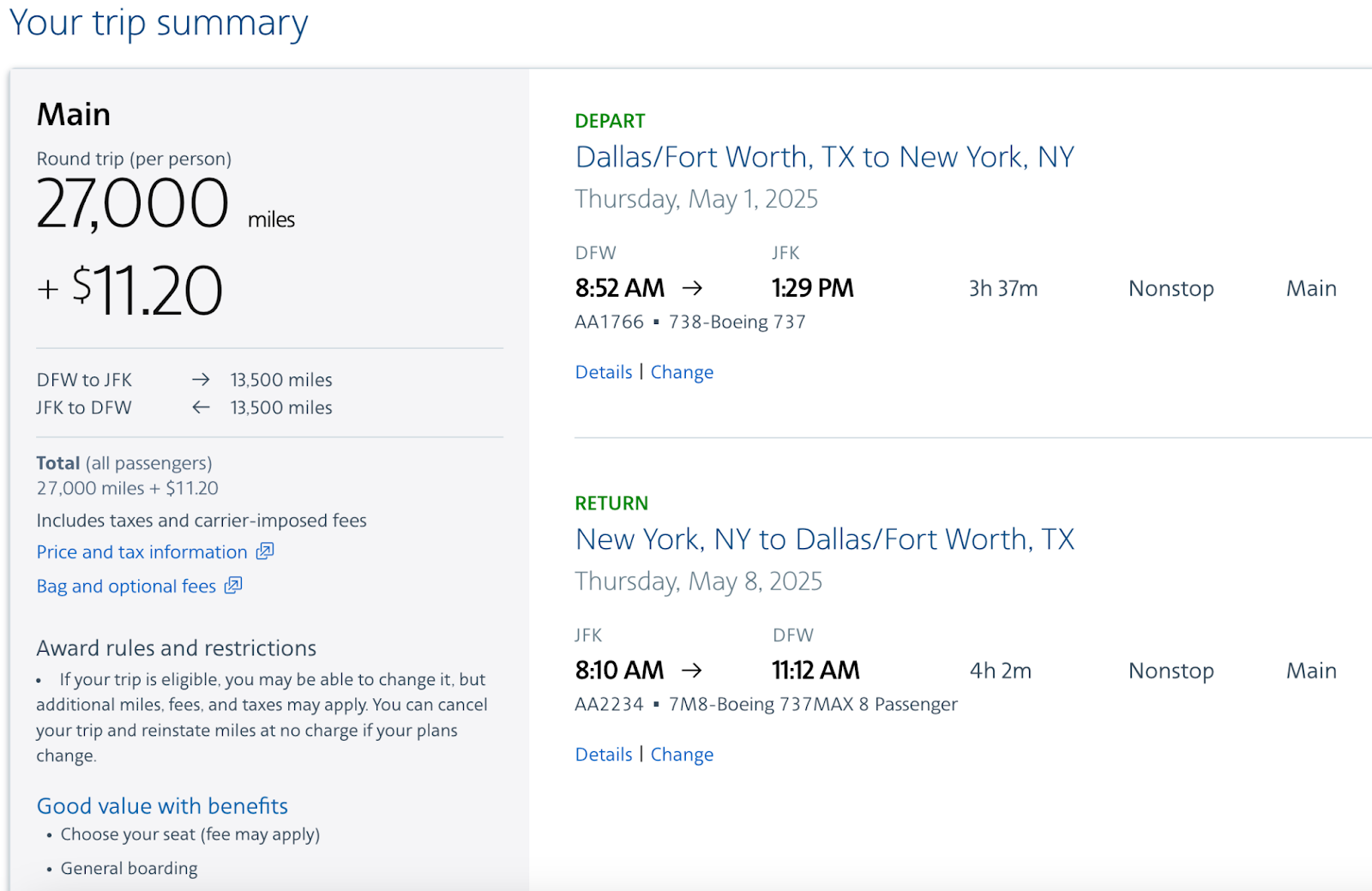Open Price and tax information link
Screen dimensions: 1372x891
coord(141,552)
